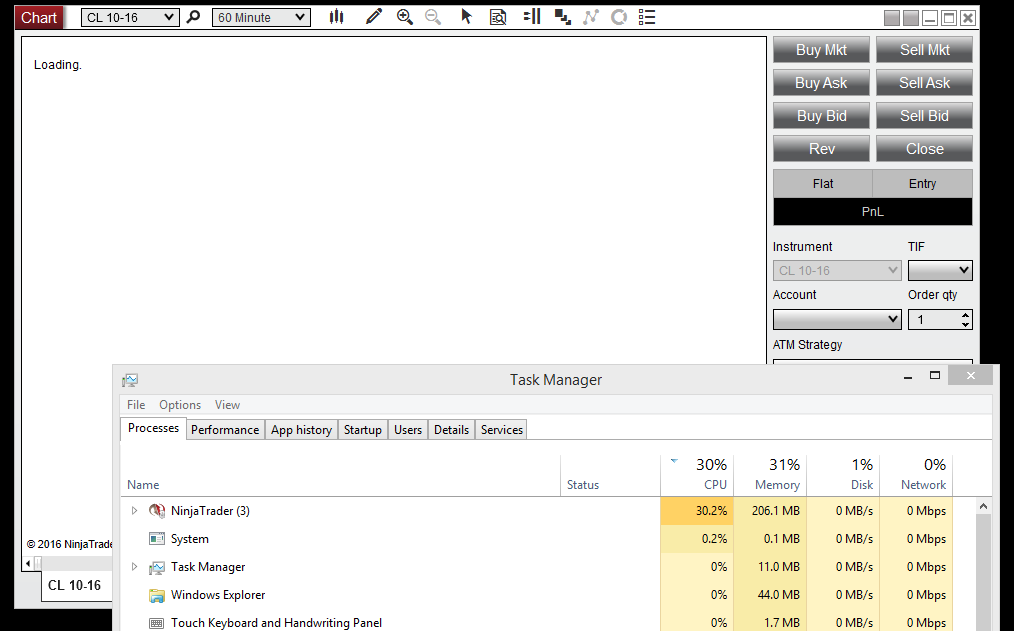The image size is (1014, 631).
Task: Click the System process icon
Action: click(x=156, y=539)
